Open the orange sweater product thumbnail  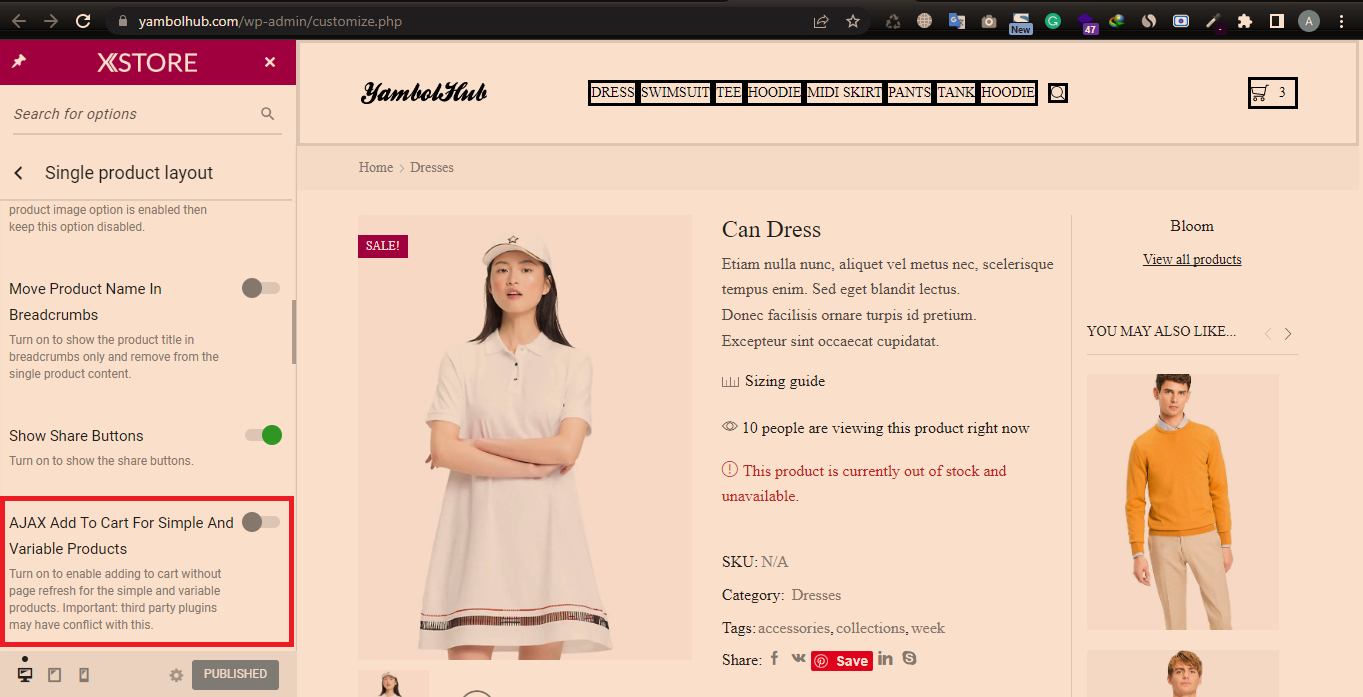coord(1183,502)
